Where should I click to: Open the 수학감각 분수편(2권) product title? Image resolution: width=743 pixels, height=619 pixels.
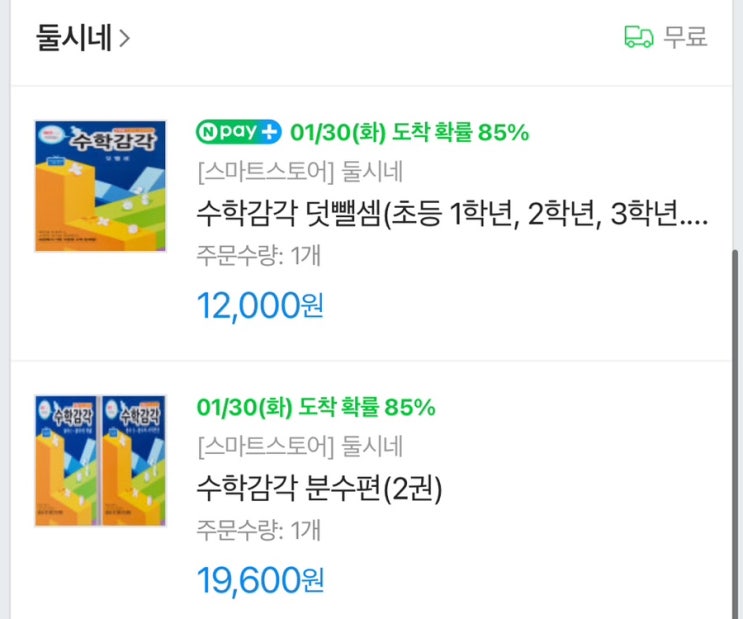pyautogui.click(x=320, y=490)
